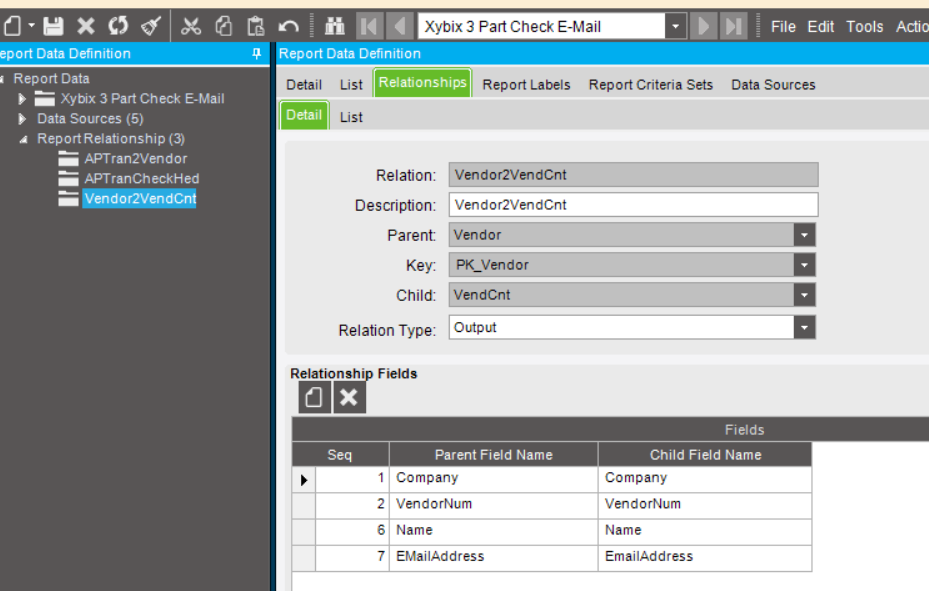Switch to the Report Criteria Sets tab
Screen dimensions: 929x591
coord(651,85)
